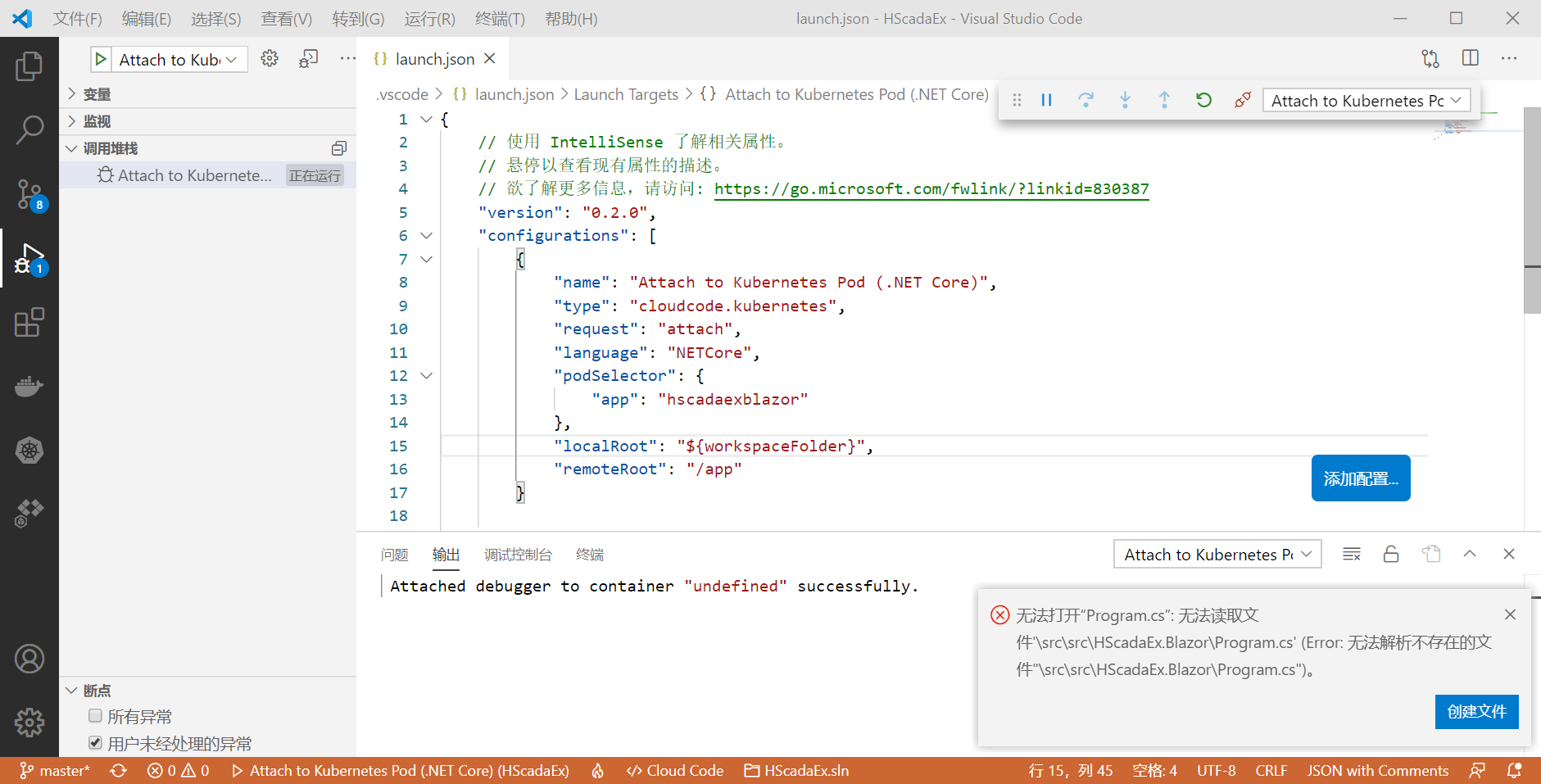
Task: Uncheck 用户未经处理的异常 checkbox
Action: pyautogui.click(x=95, y=742)
